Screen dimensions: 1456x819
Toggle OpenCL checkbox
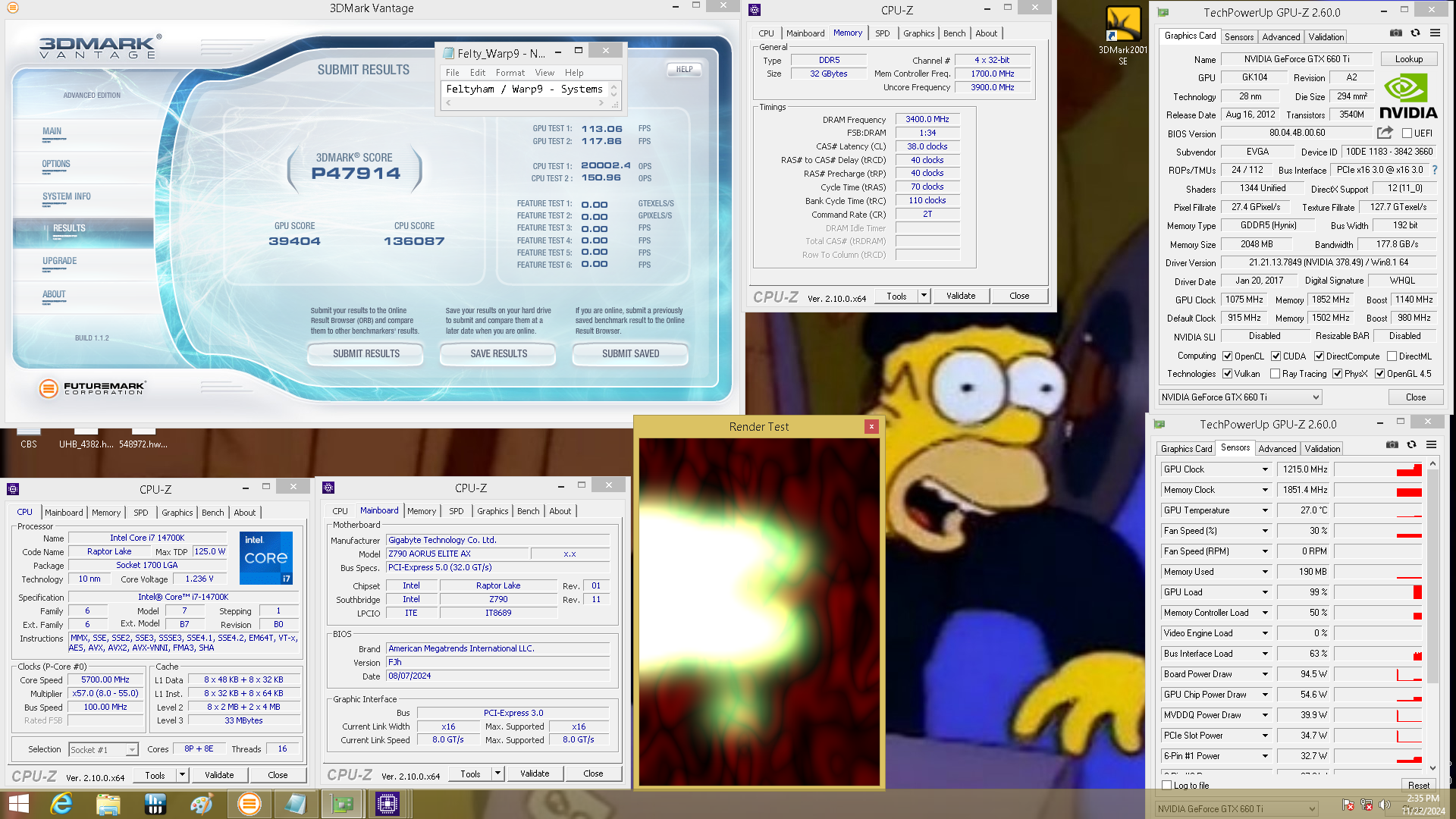point(1228,356)
